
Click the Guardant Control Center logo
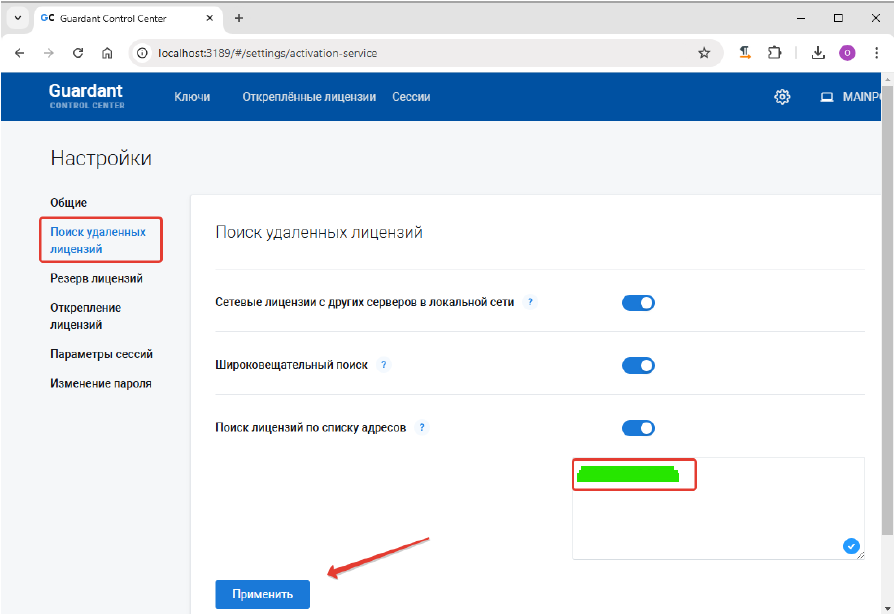pyautogui.click(x=87, y=96)
